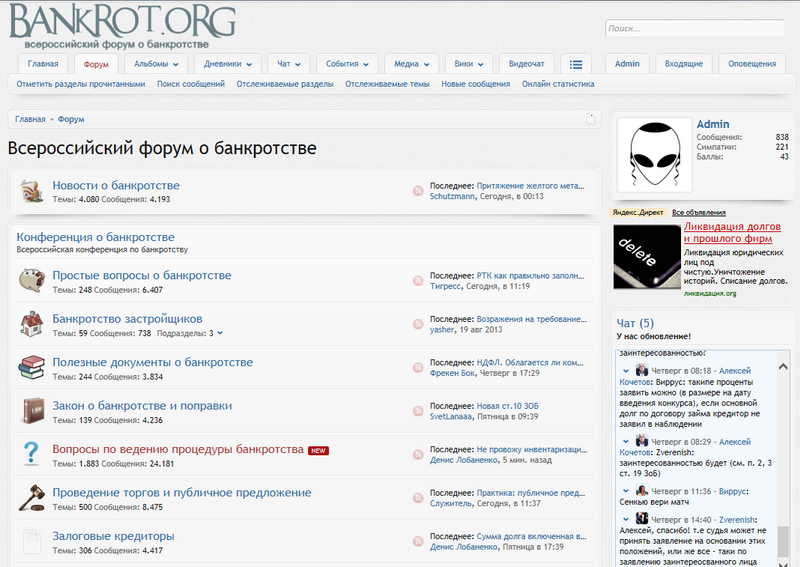The image size is (800, 567).
Task: Click the books icon for Полезные документы
Action: coord(31,367)
